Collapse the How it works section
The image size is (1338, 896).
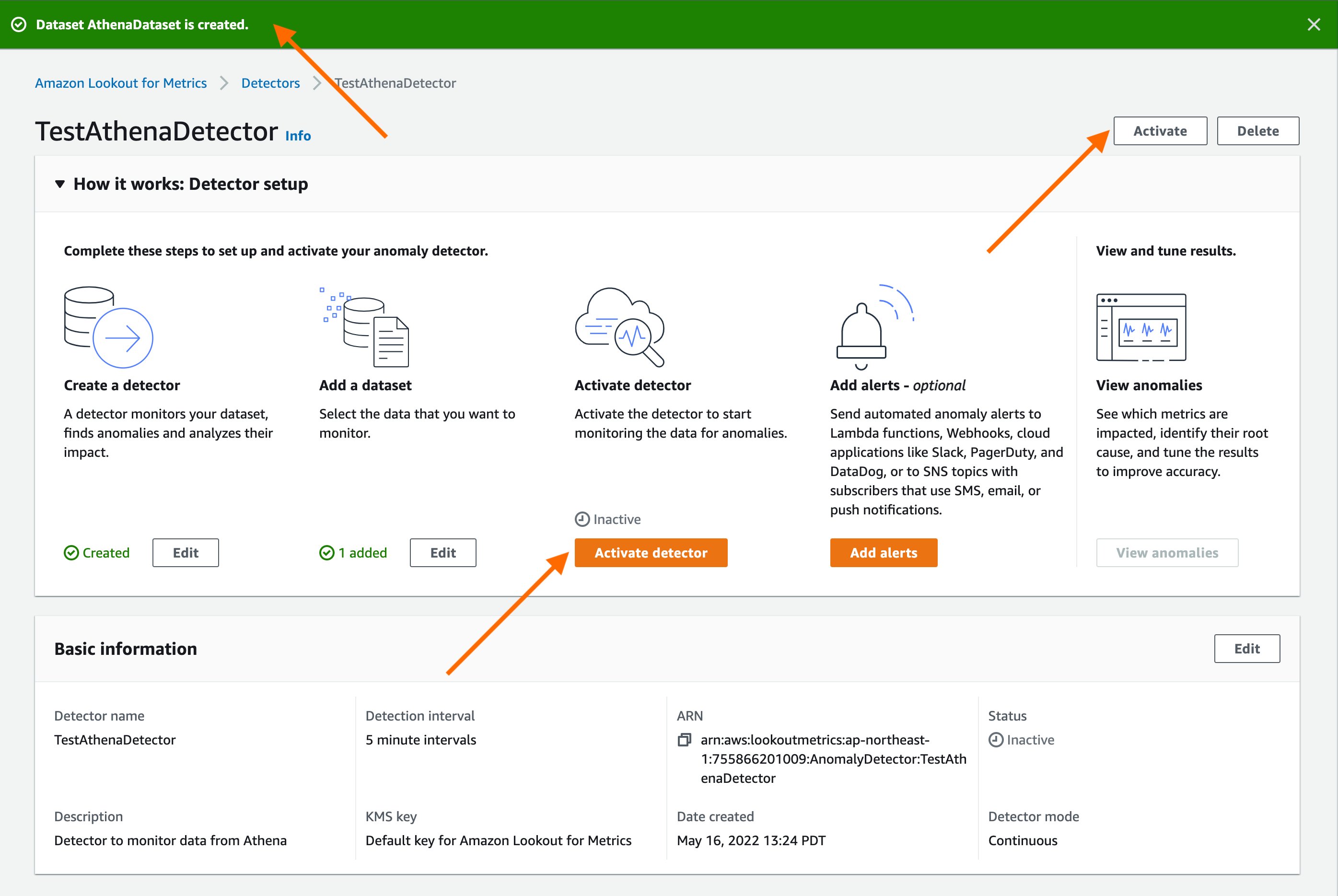tap(60, 184)
